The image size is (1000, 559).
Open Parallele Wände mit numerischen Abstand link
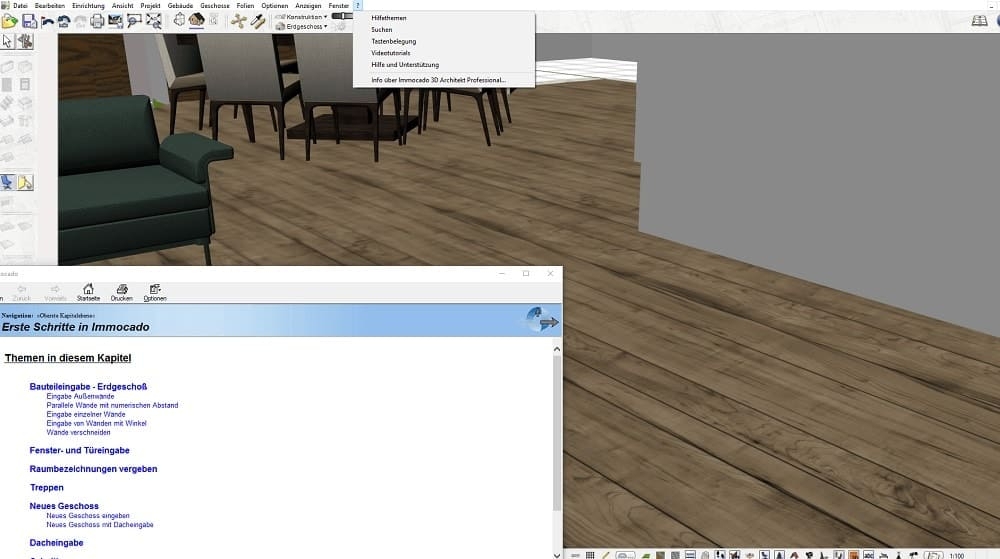[x=112, y=405]
